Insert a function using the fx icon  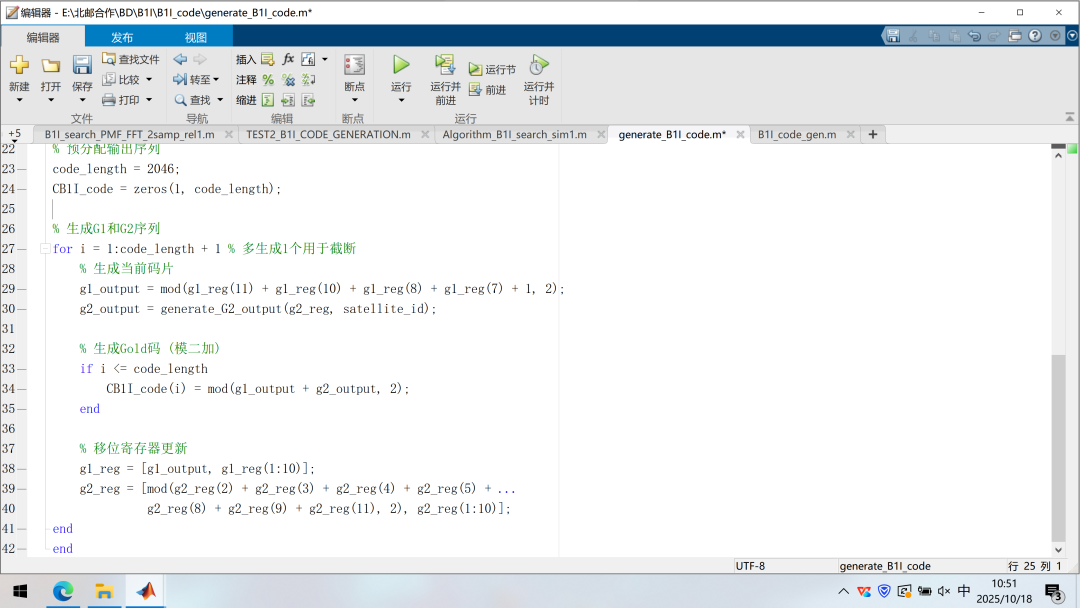point(288,59)
